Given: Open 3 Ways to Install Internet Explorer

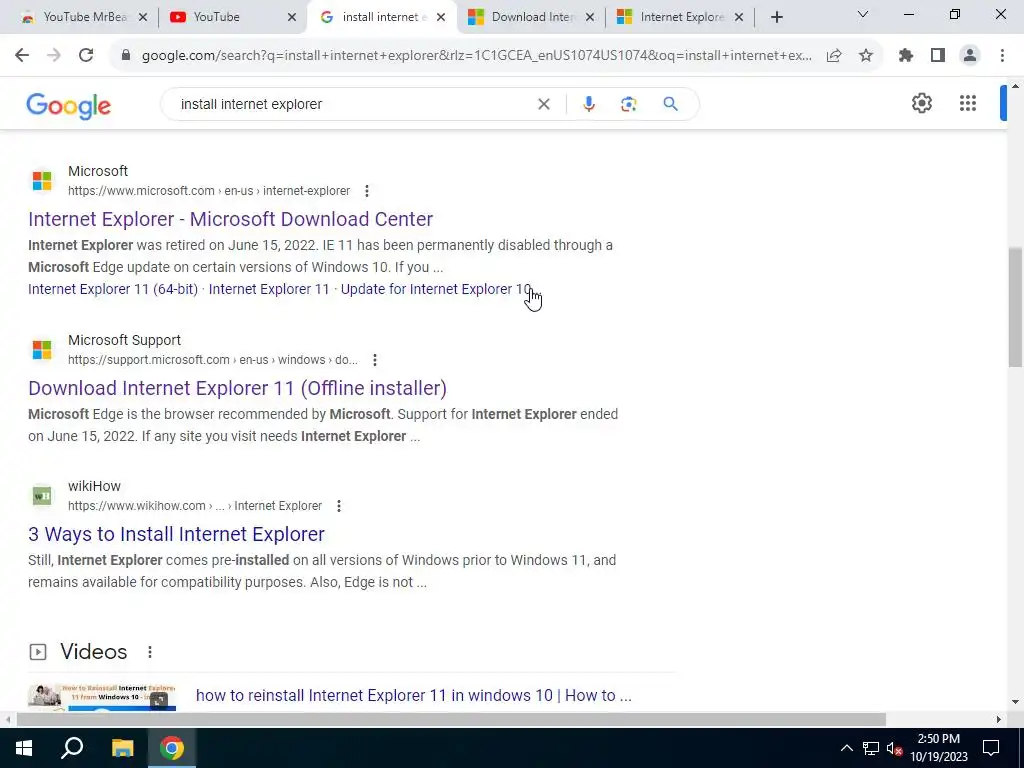Looking at the screenshot, I should (176, 534).
